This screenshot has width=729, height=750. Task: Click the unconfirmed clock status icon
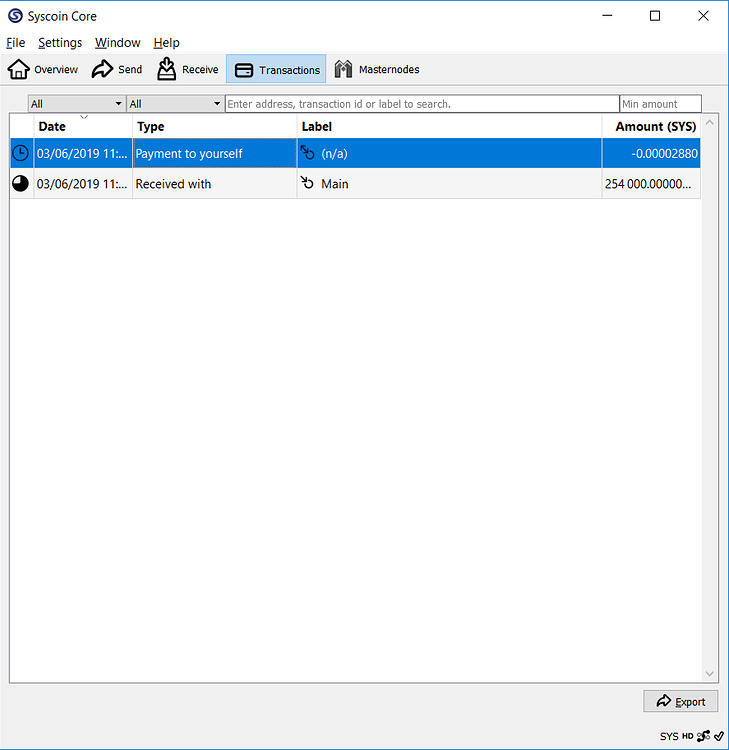coord(21,153)
